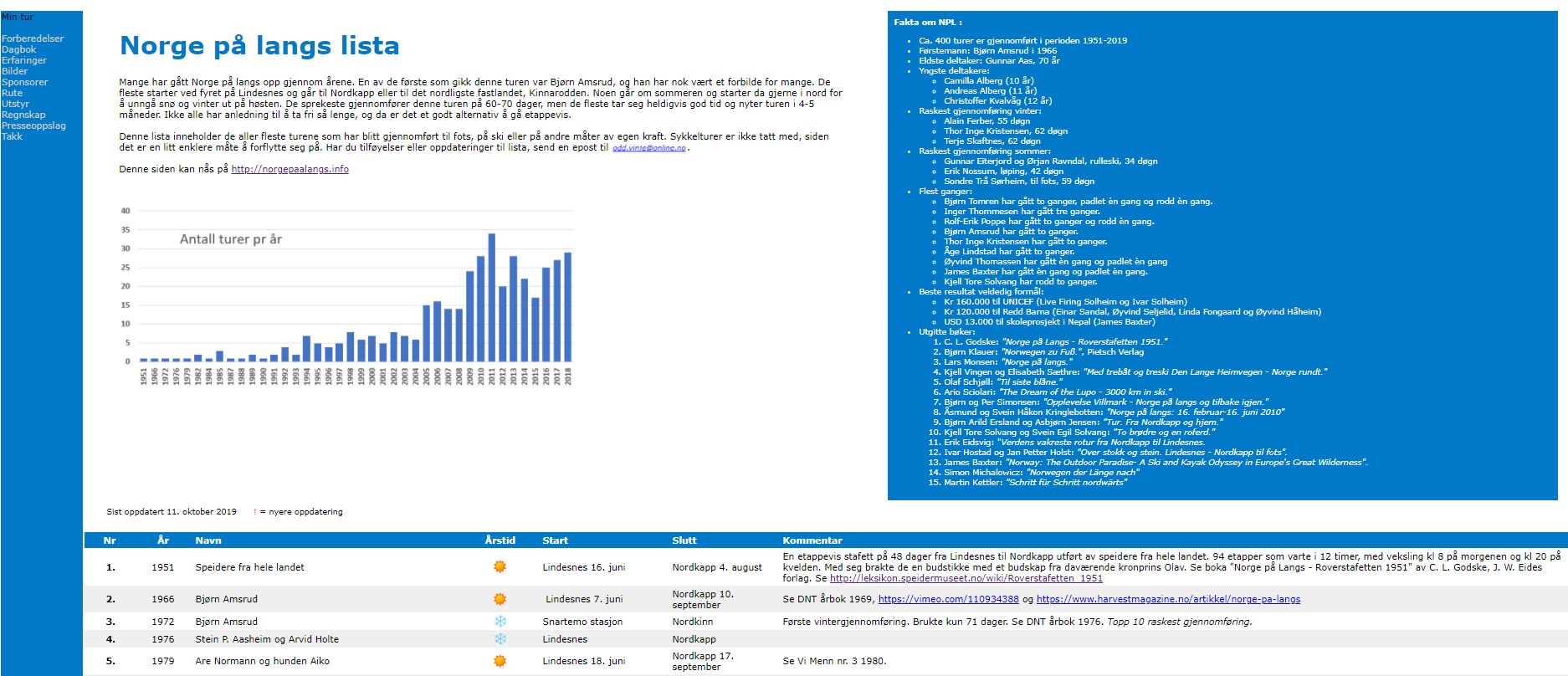Click the Kommentar column header

tap(812, 540)
